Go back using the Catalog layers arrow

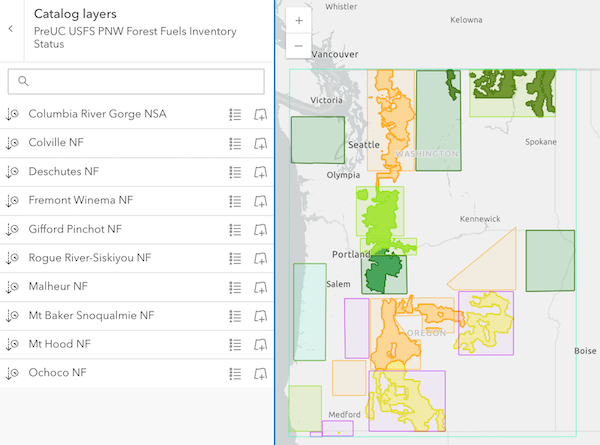pos(11,29)
